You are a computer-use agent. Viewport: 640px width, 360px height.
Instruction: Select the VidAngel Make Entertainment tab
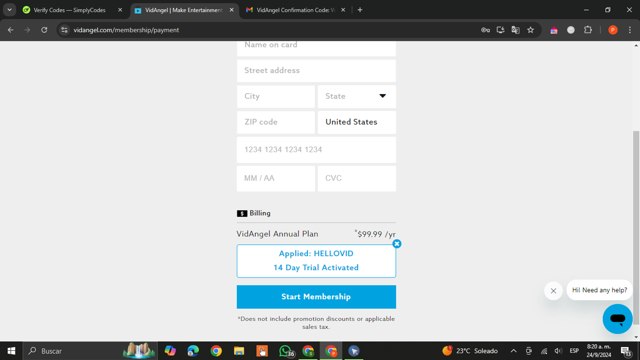(183, 10)
